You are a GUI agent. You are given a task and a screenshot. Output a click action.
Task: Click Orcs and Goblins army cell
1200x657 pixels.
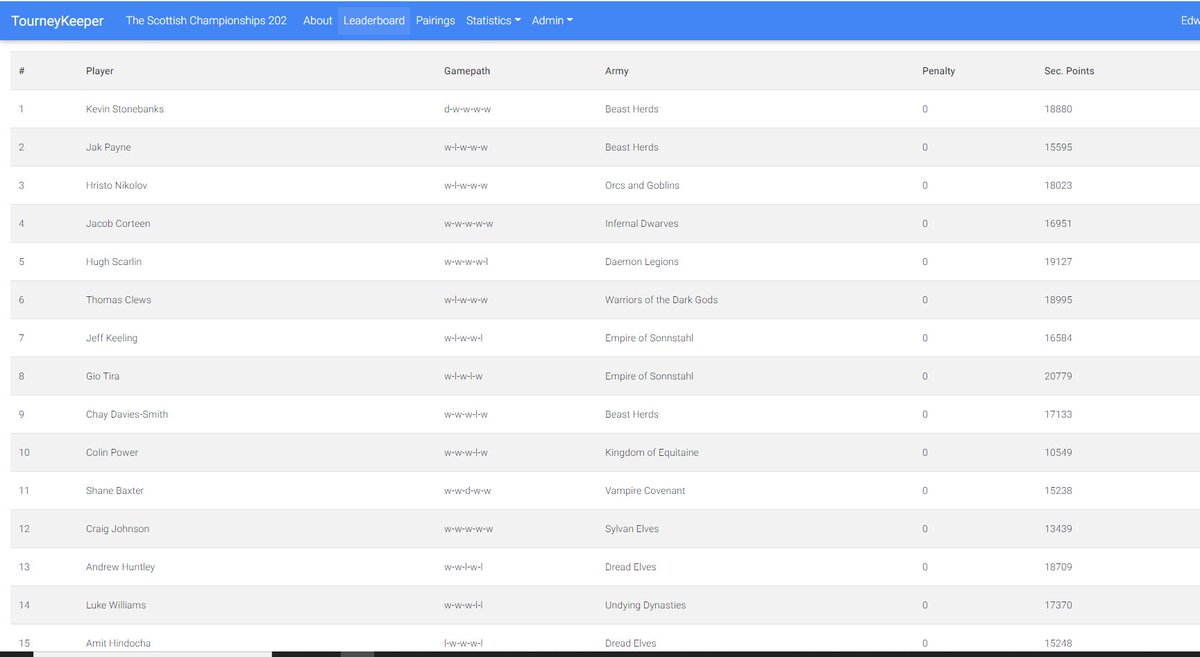(642, 185)
